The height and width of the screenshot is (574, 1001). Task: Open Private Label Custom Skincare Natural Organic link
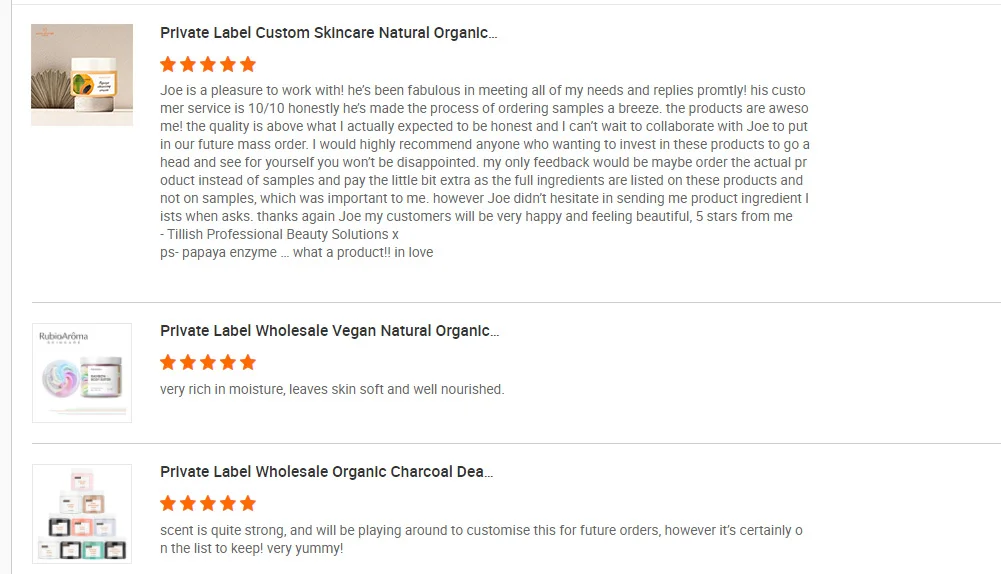(x=328, y=33)
